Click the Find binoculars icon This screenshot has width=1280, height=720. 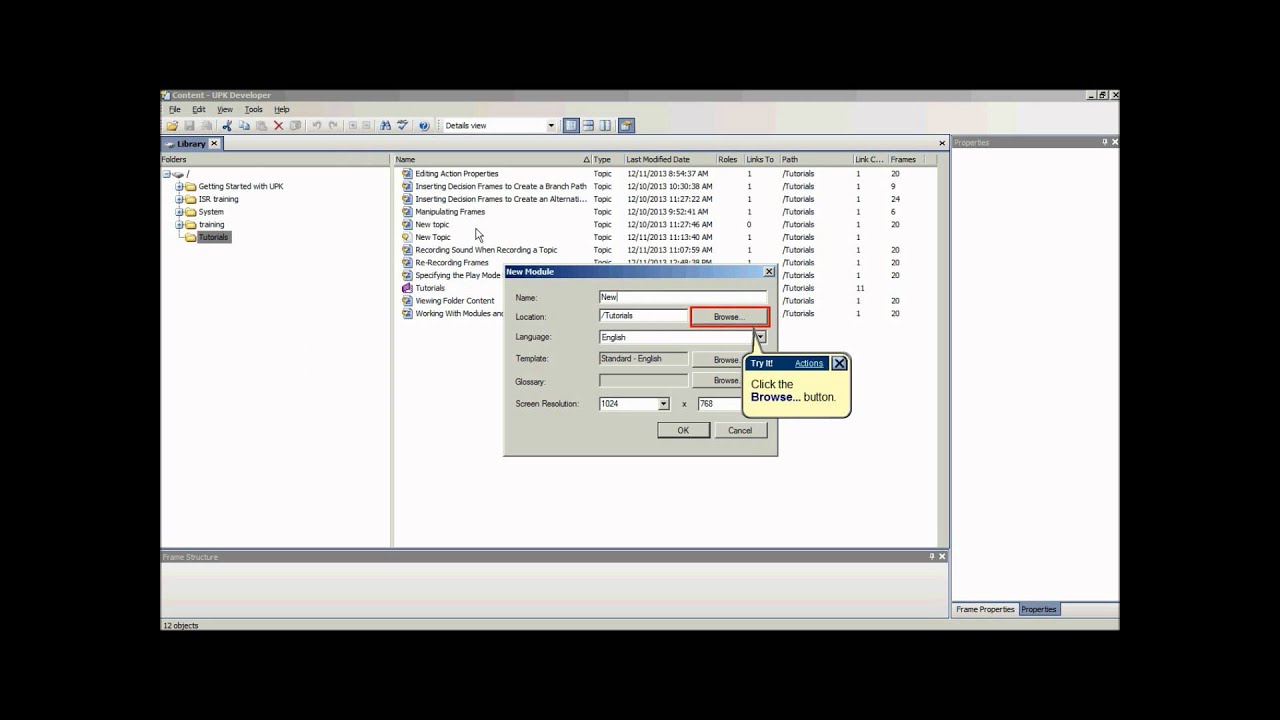pyautogui.click(x=385, y=126)
